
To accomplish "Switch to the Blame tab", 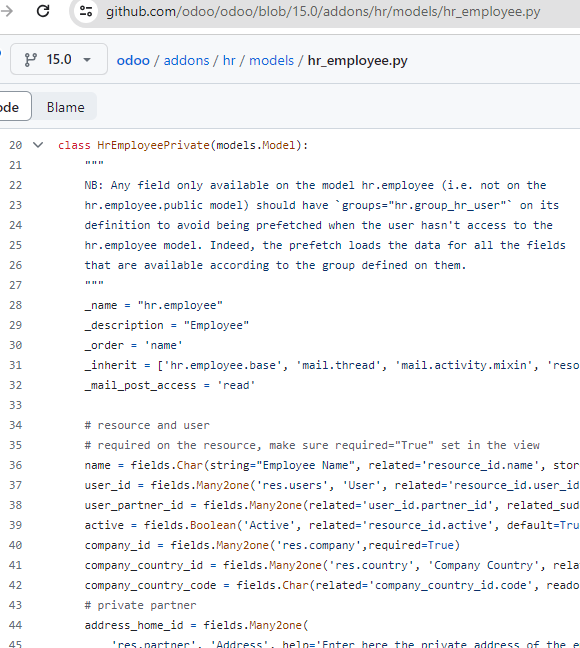I will [65, 107].
